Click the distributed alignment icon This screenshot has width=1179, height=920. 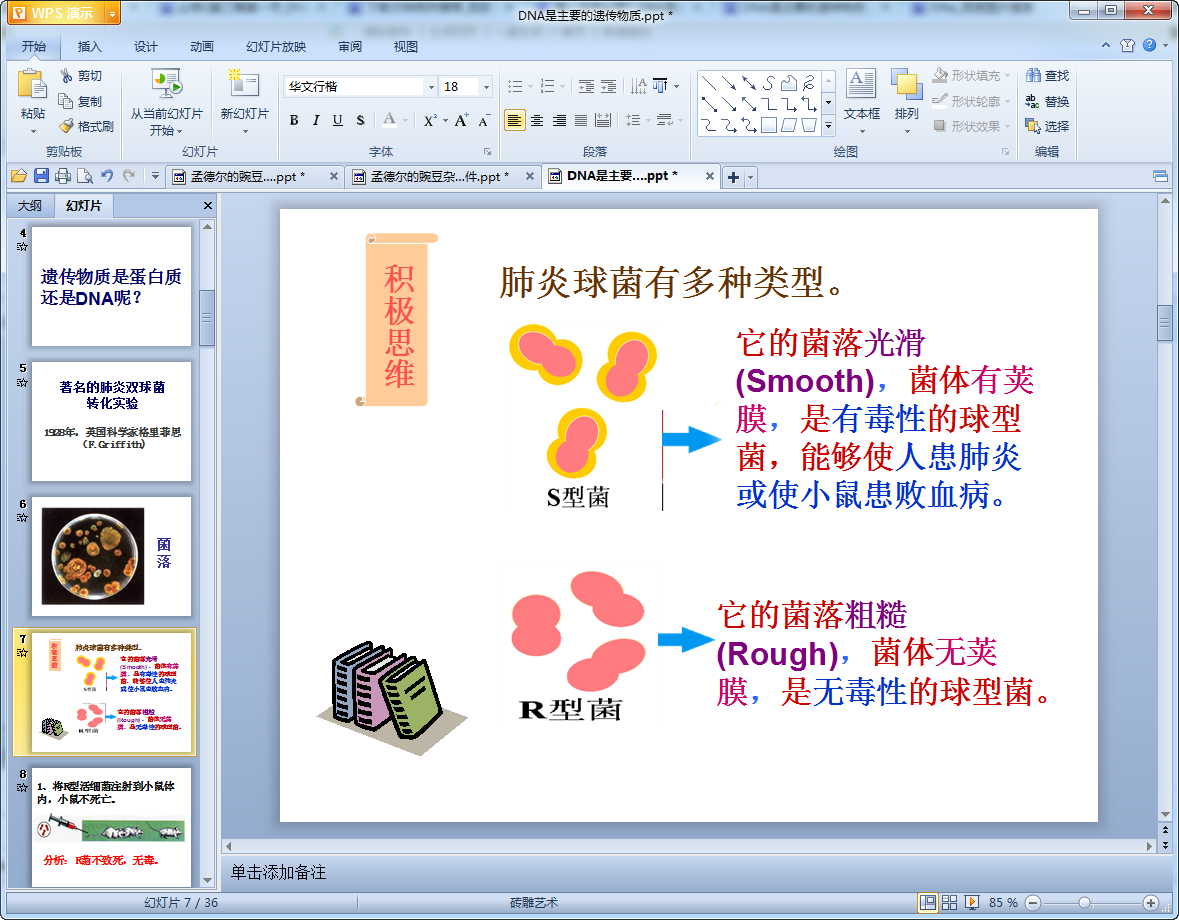603,120
